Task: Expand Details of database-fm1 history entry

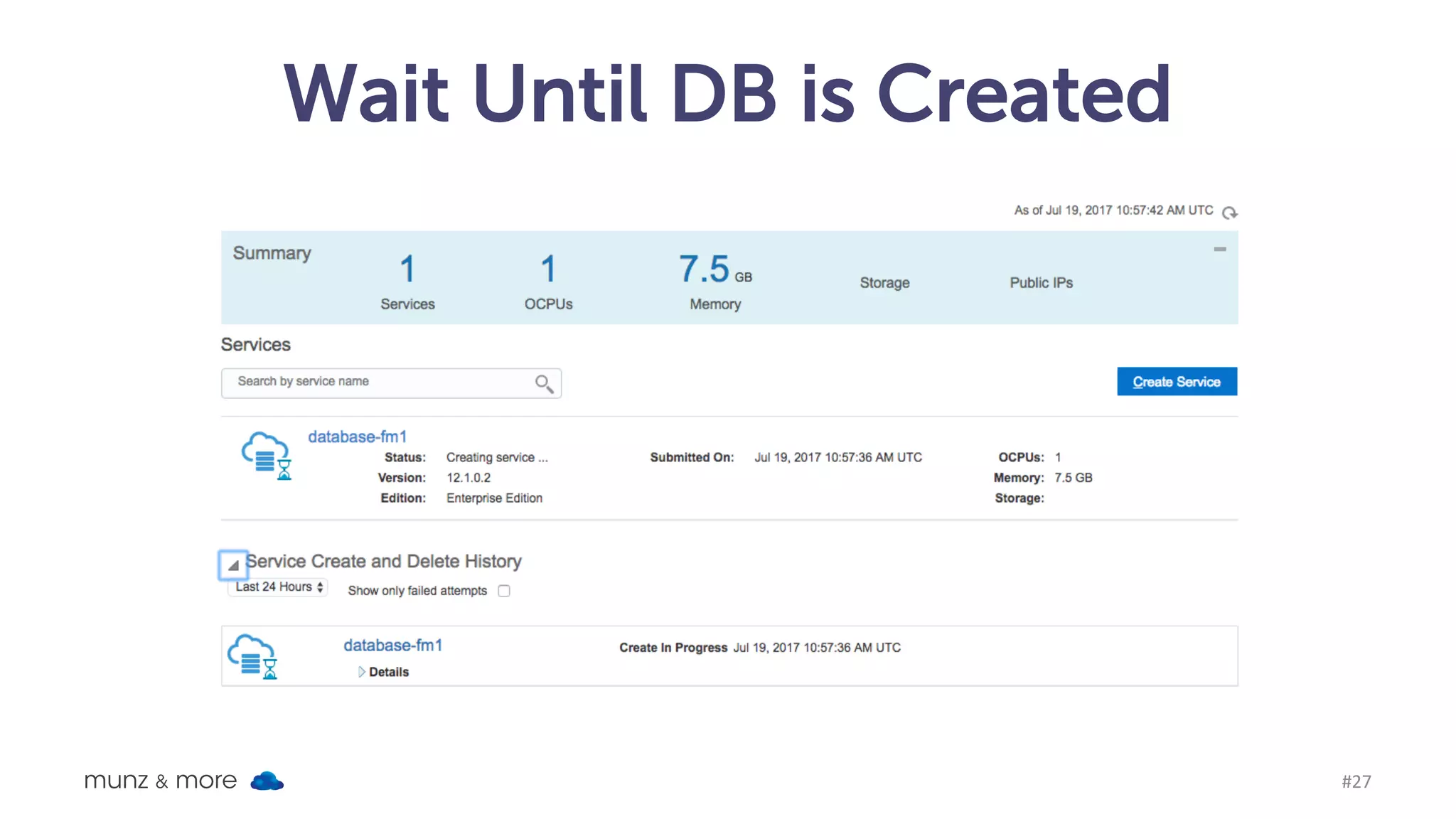Action: coord(383,672)
